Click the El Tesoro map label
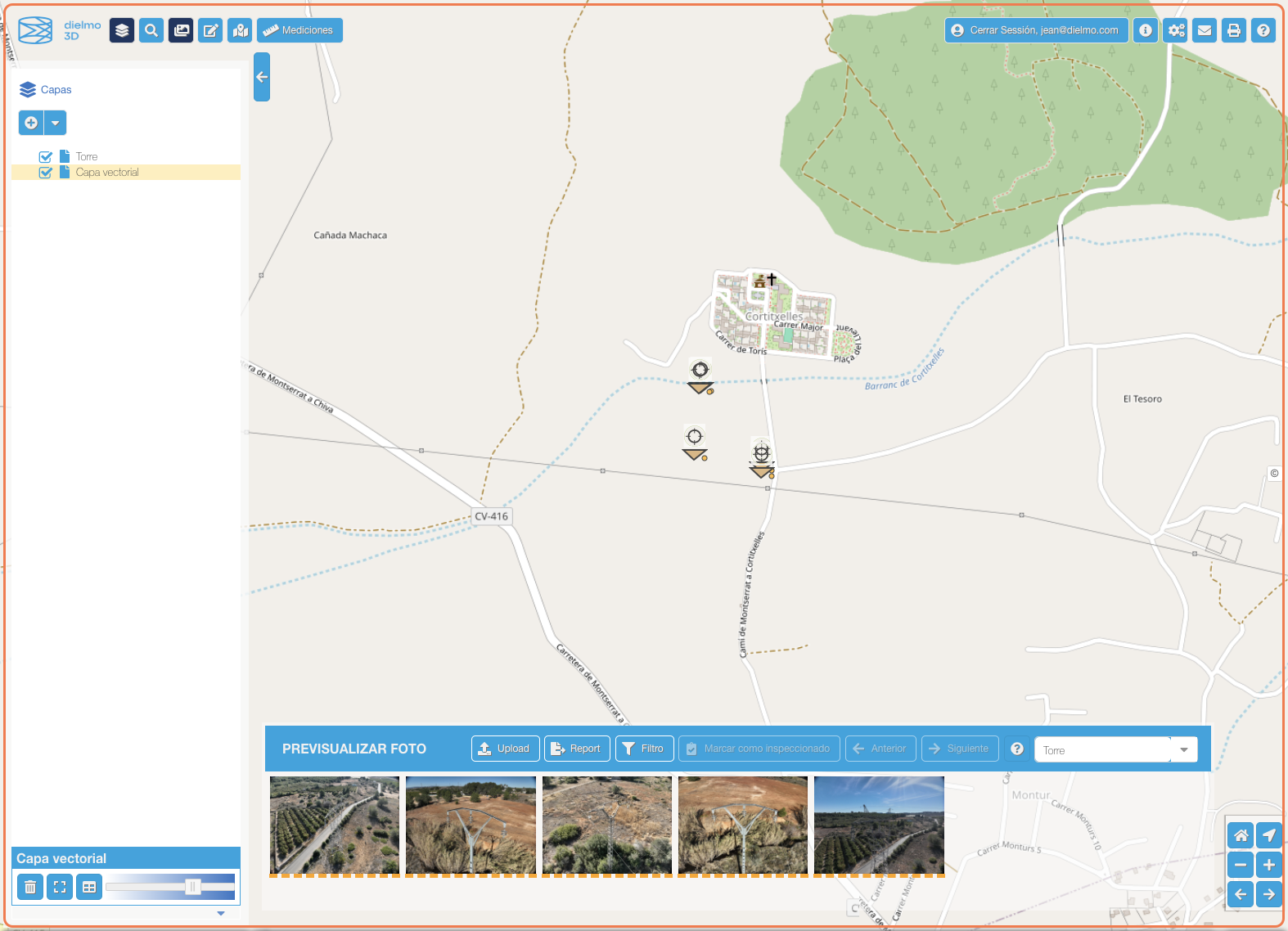Image resolution: width=1288 pixels, height=931 pixels. coord(1142,399)
